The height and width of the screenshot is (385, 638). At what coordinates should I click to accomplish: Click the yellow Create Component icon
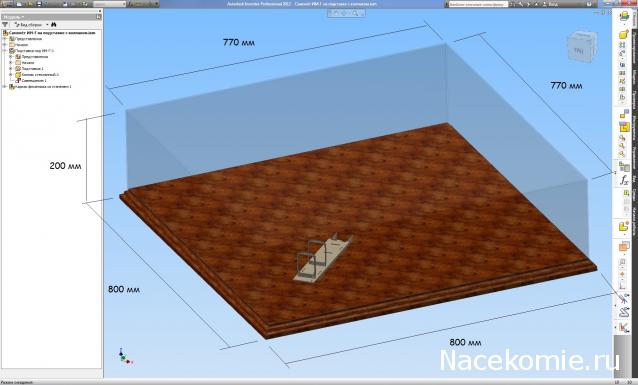click(x=624, y=35)
